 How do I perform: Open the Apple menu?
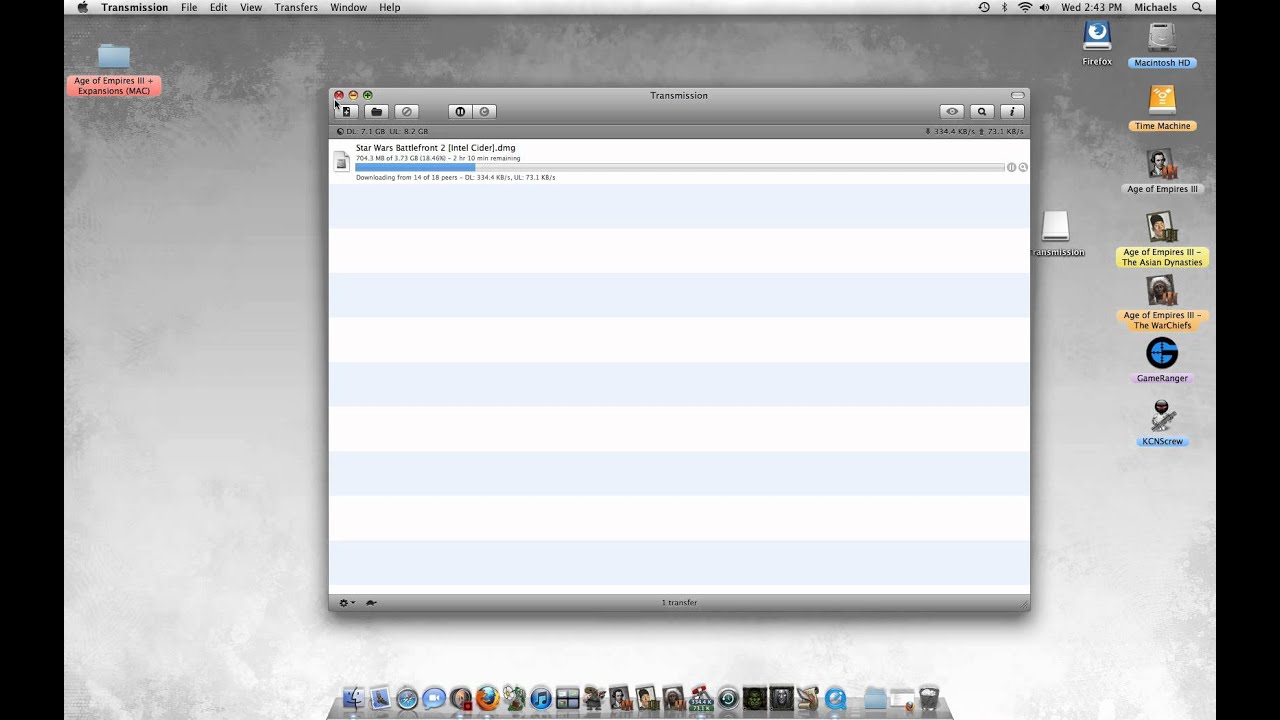pyautogui.click(x=83, y=7)
